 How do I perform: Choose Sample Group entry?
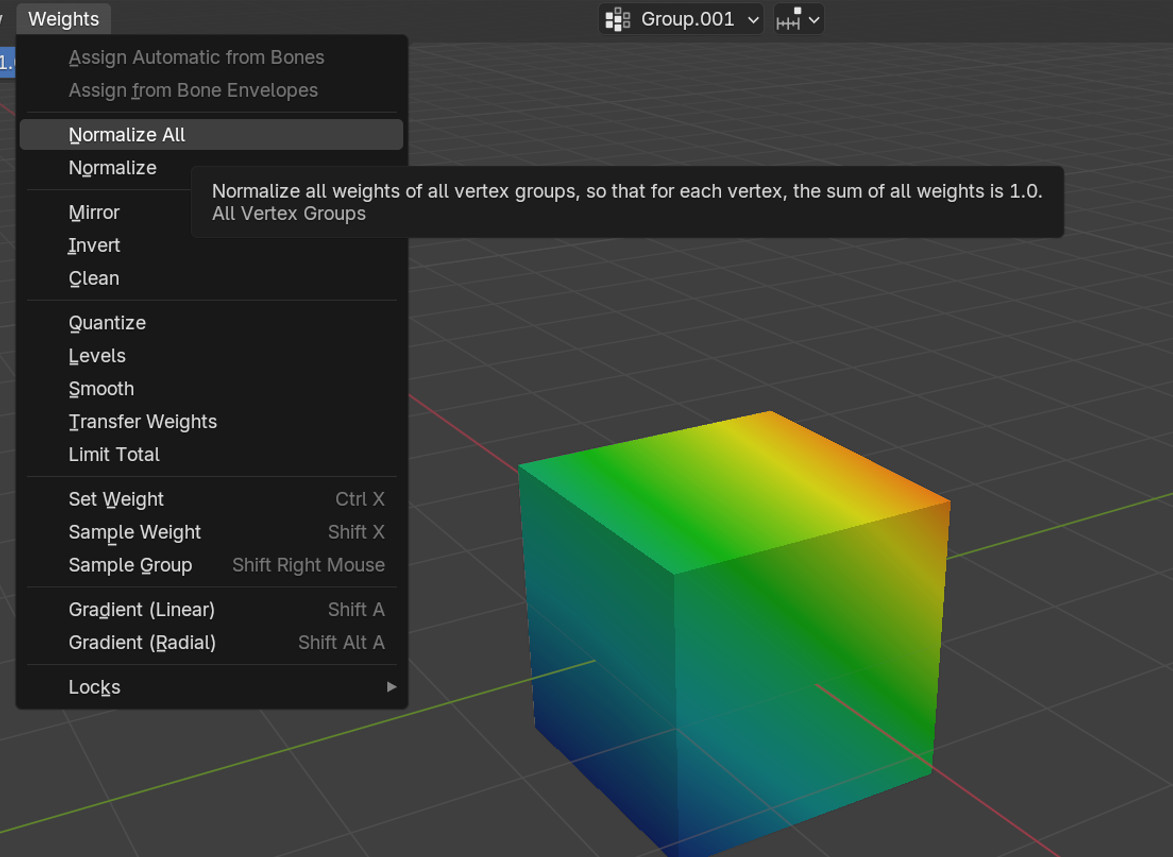(x=211, y=565)
